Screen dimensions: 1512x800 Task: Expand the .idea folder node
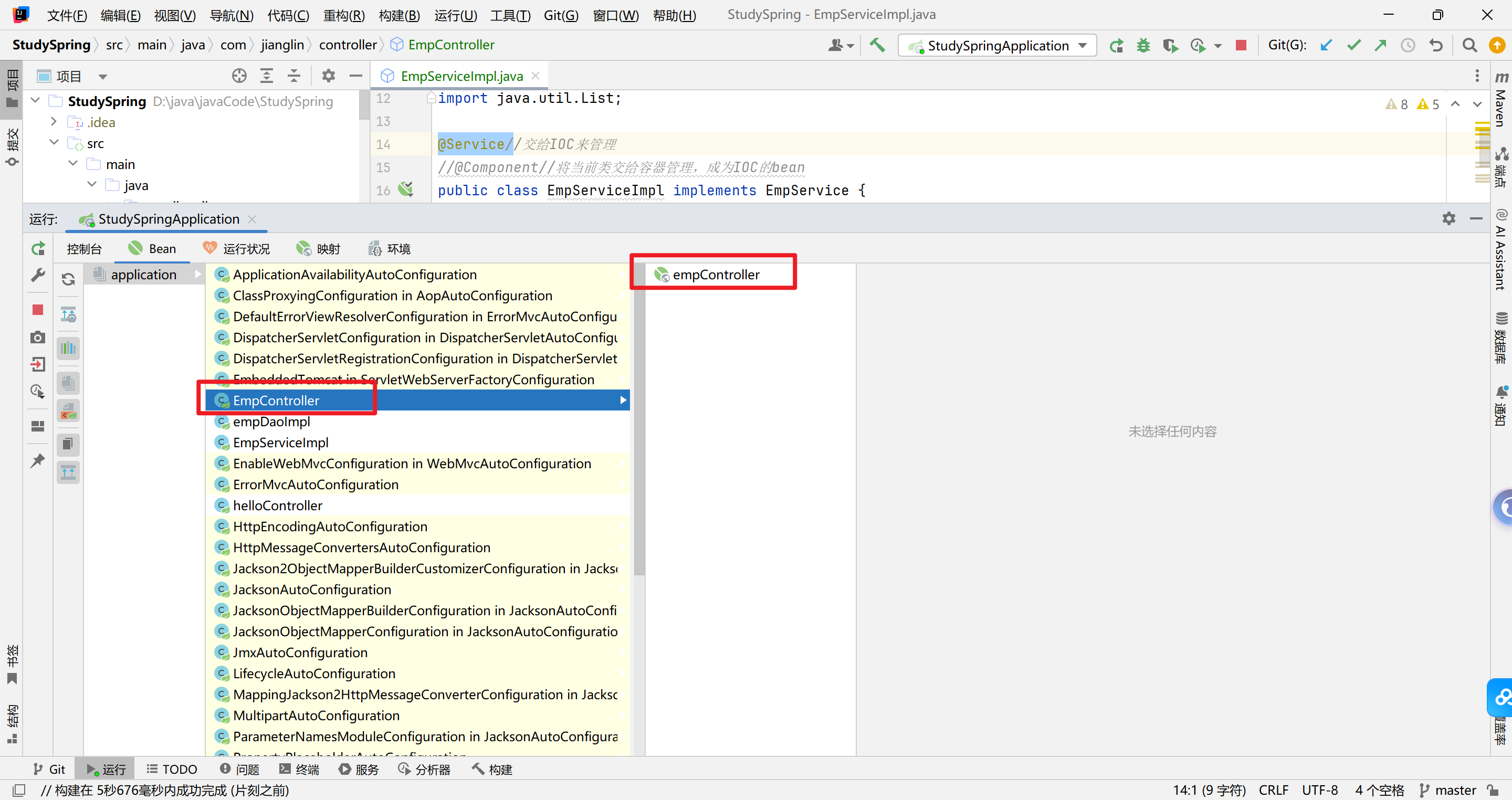point(54,121)
